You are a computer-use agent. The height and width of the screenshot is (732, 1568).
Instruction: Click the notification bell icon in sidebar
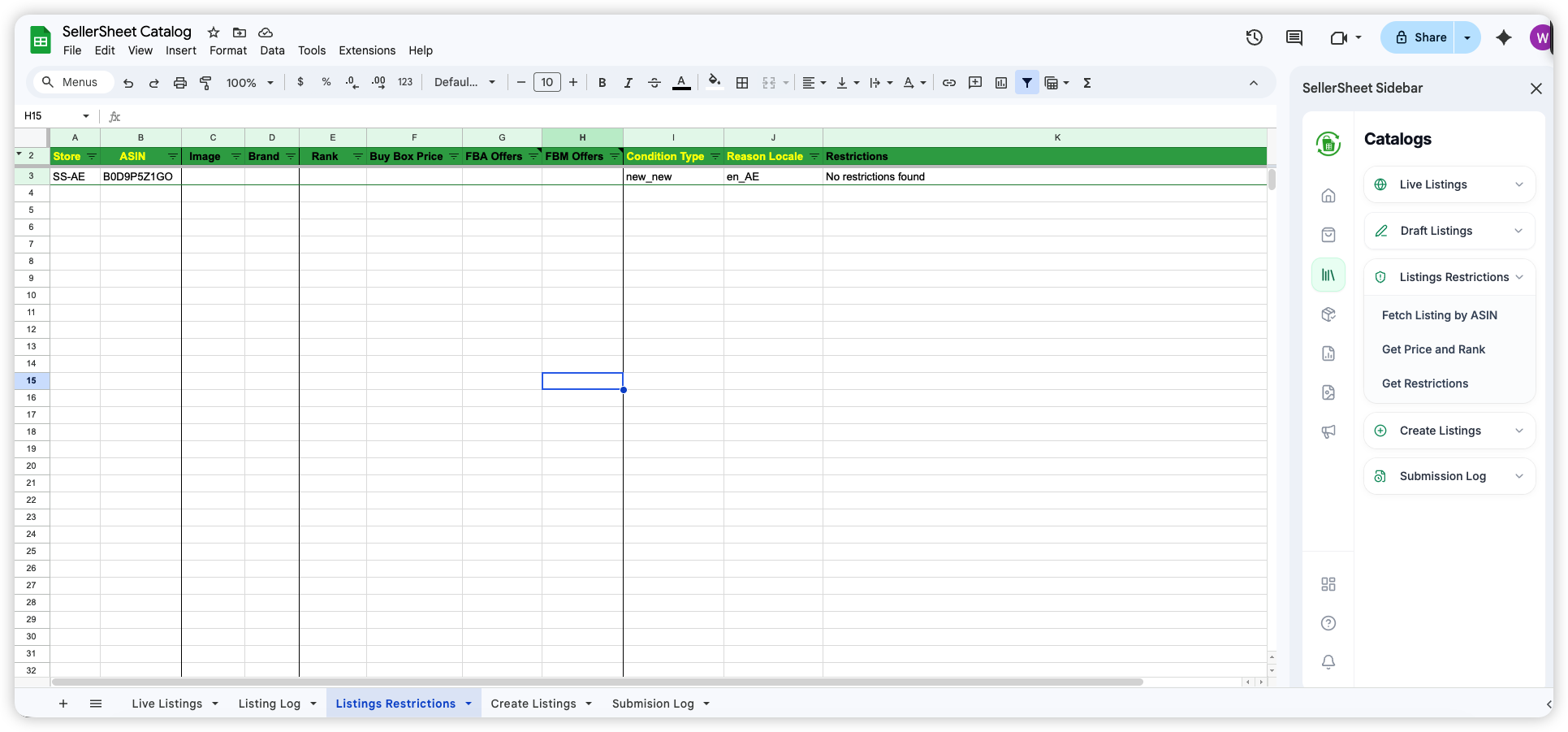tap(1328, 662)
